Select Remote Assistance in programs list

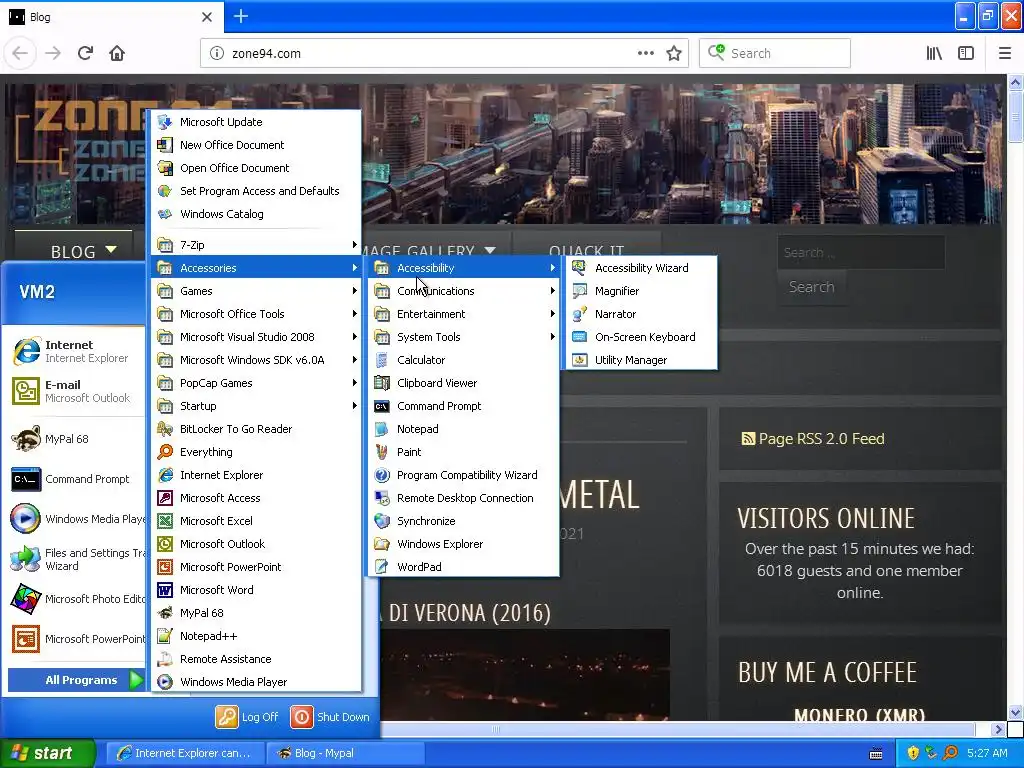[x=256, y=659]
